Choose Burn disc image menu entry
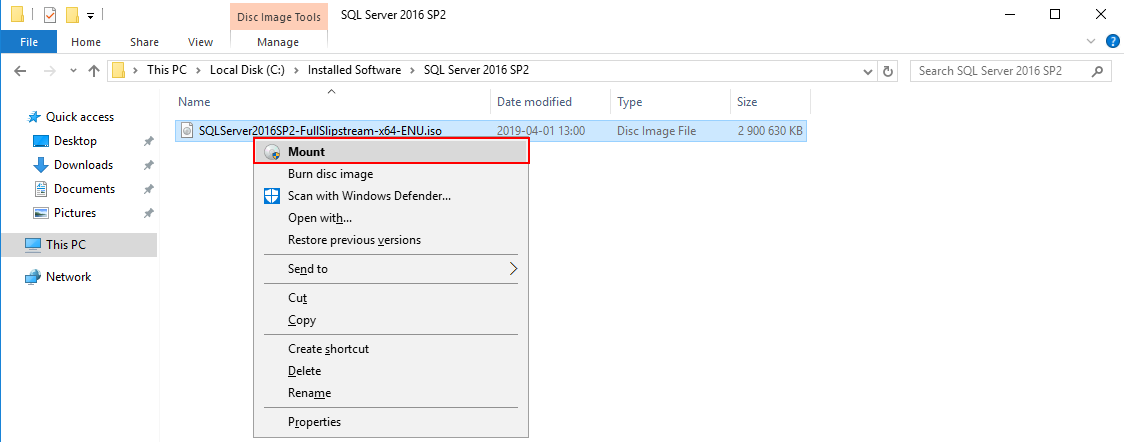The image size is (1124, 442). pos(391,174)
